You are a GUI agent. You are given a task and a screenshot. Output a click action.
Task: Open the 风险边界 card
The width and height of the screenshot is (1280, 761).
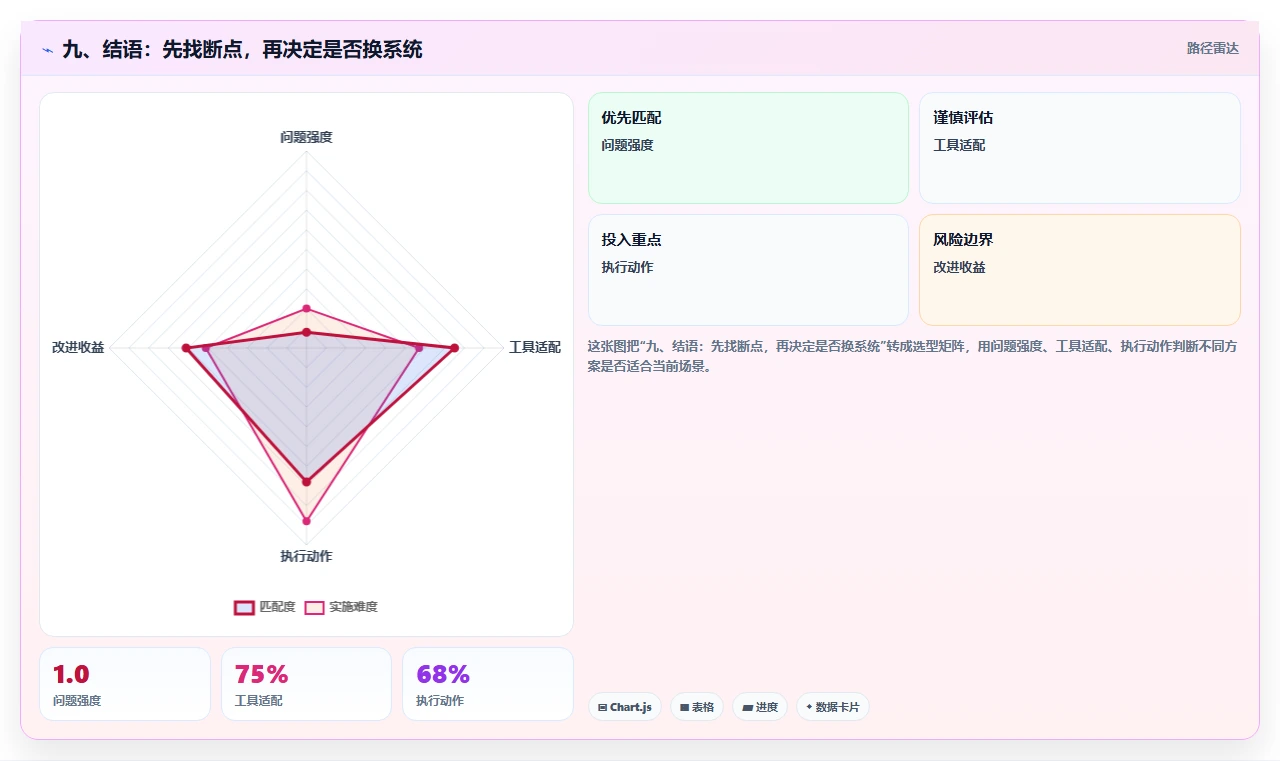point(1080,270)
